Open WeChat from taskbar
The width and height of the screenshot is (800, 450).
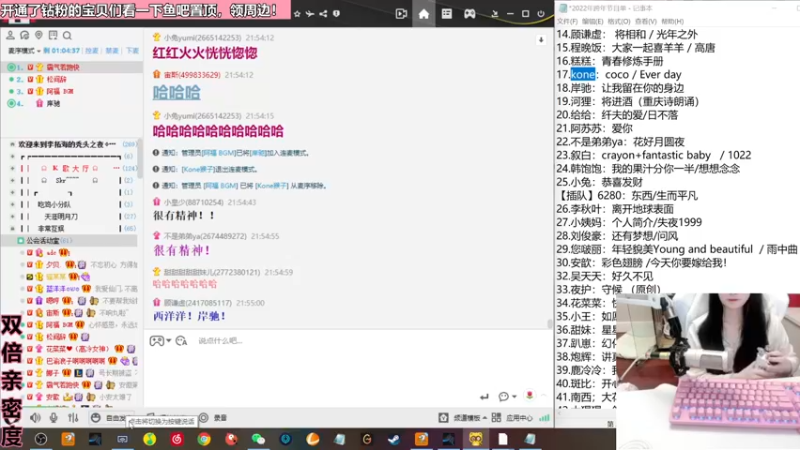pos(258,439)
